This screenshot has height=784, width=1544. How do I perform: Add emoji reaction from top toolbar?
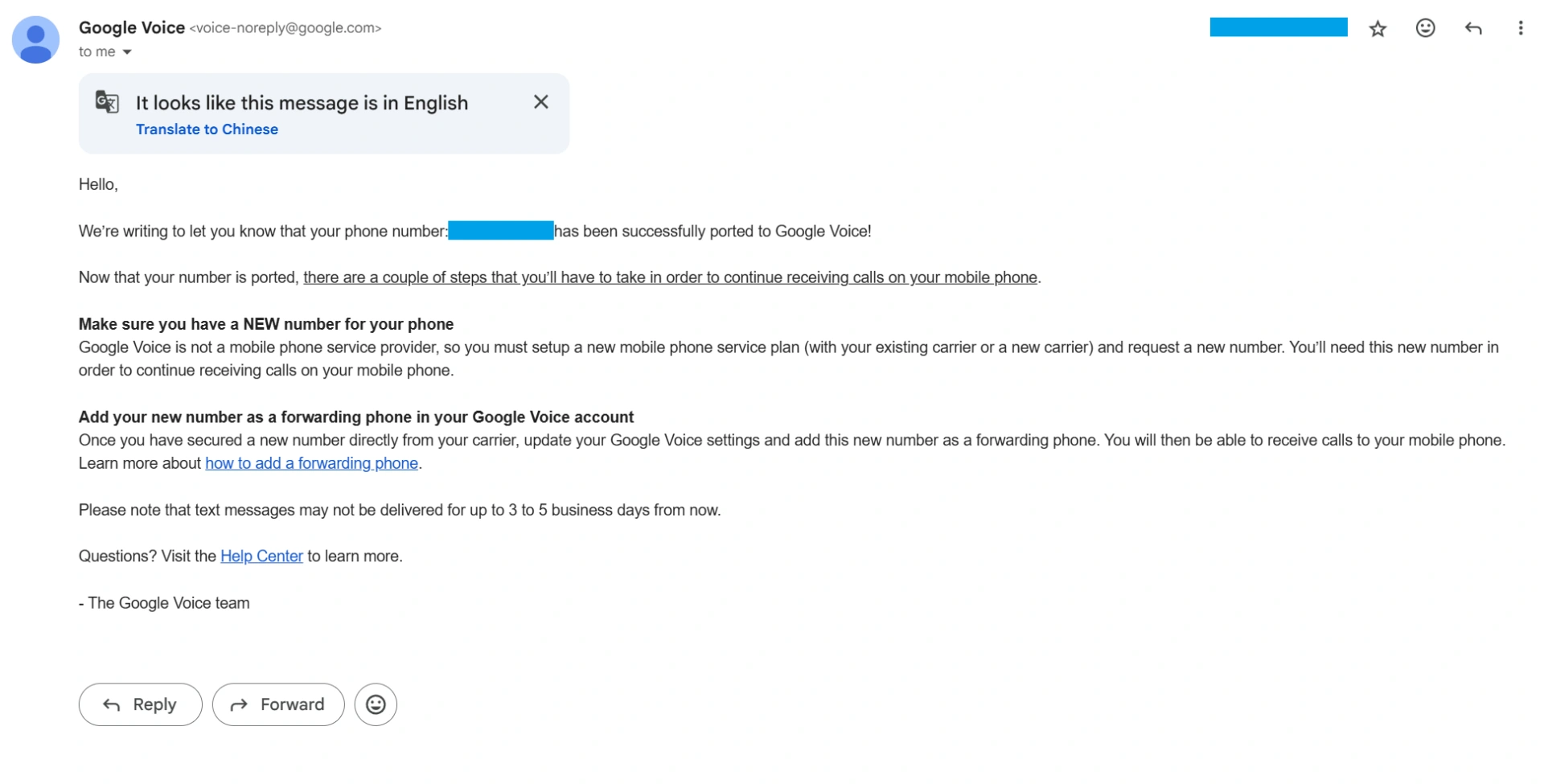[x=1425, y=28]
